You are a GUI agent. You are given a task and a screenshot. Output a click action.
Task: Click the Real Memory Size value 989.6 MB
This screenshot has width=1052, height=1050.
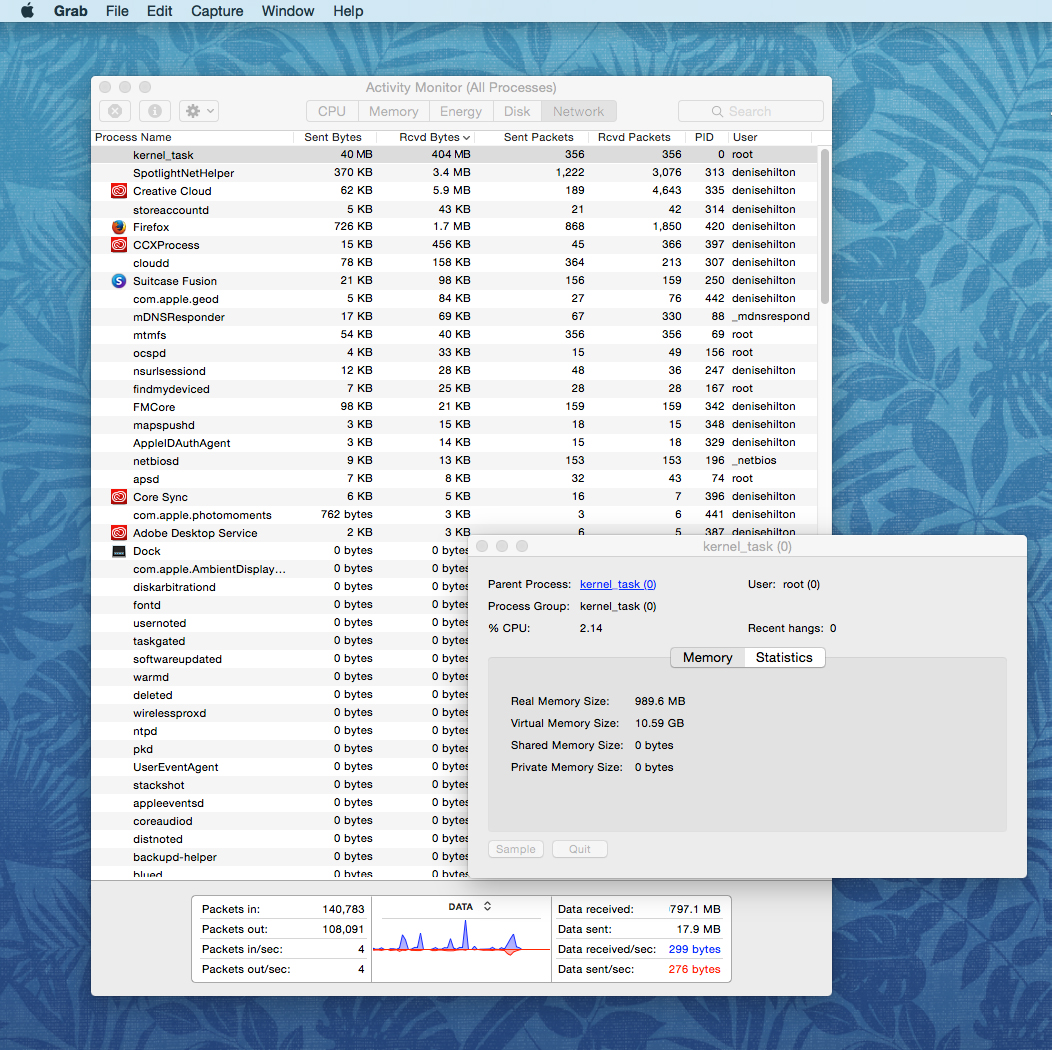[x=660, y=701]
